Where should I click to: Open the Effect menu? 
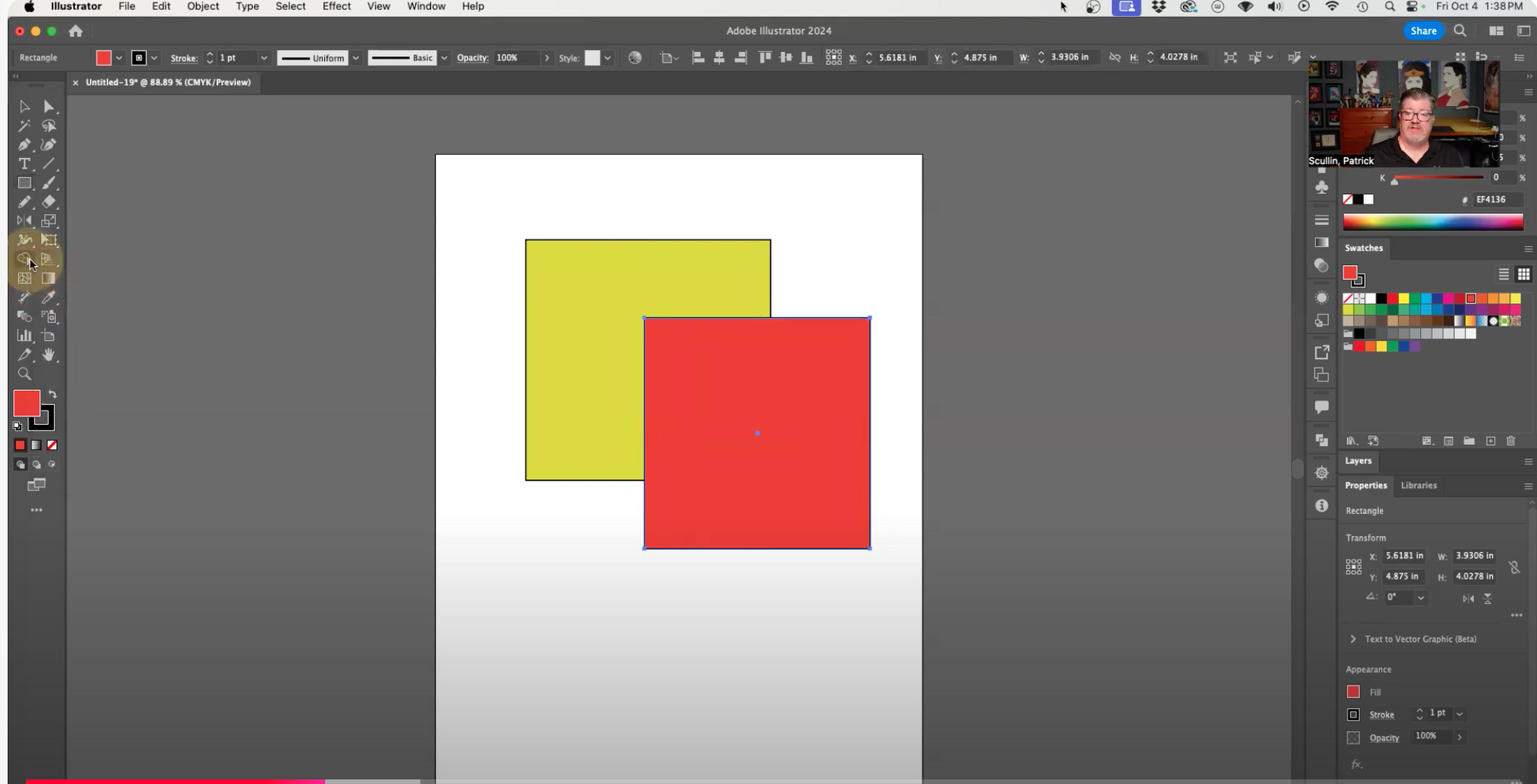336,6
